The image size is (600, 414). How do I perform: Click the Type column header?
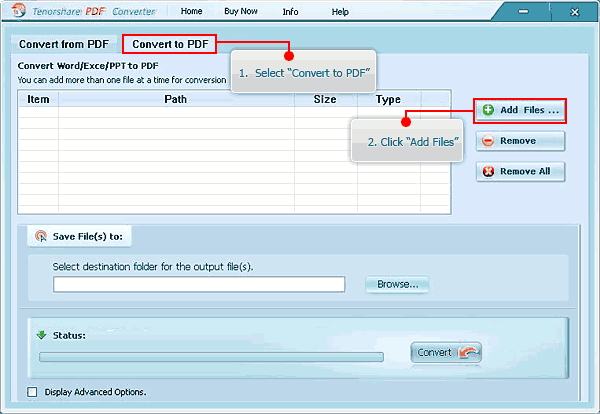point(388,99)
